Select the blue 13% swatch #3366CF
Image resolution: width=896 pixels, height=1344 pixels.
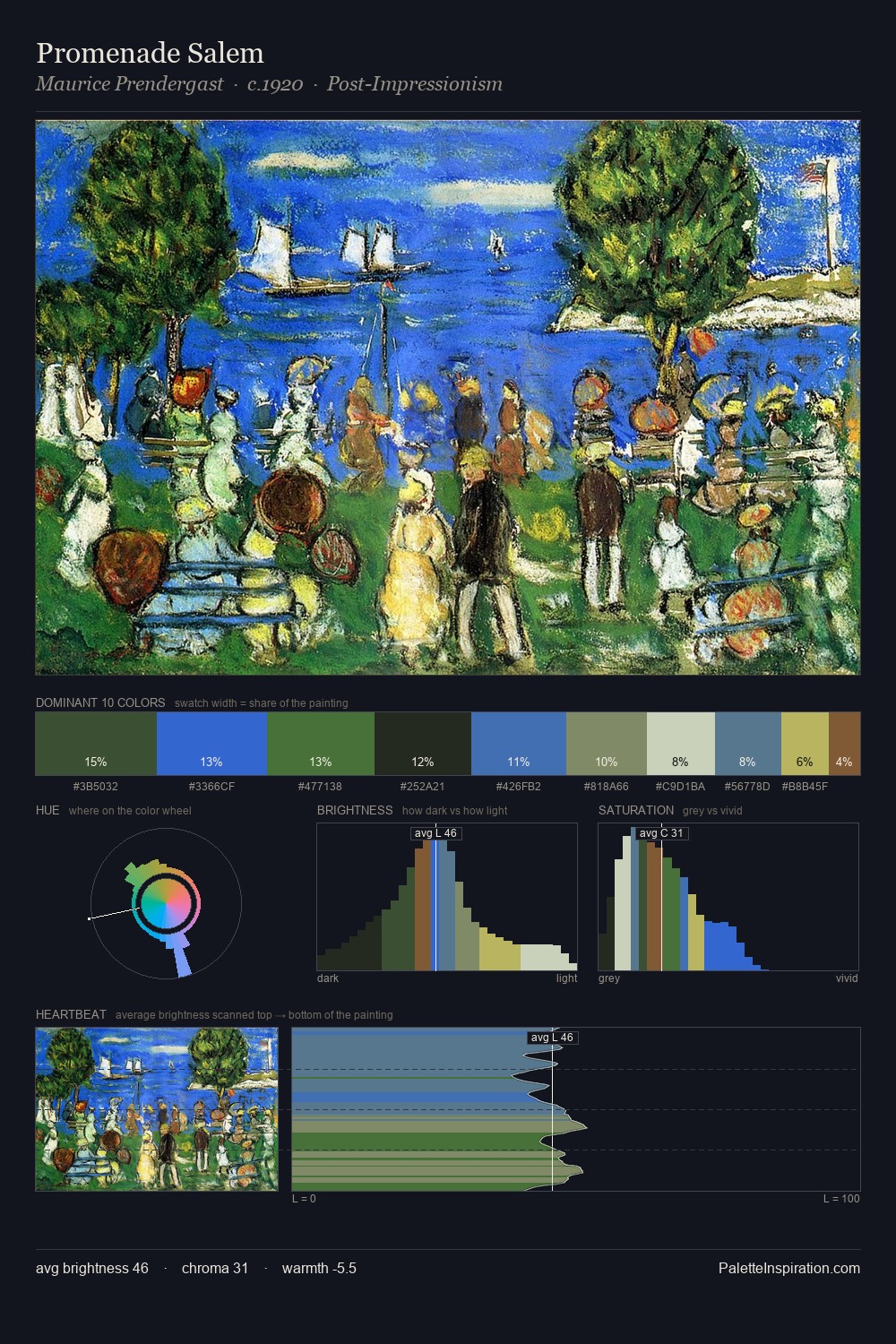[211, 744]
